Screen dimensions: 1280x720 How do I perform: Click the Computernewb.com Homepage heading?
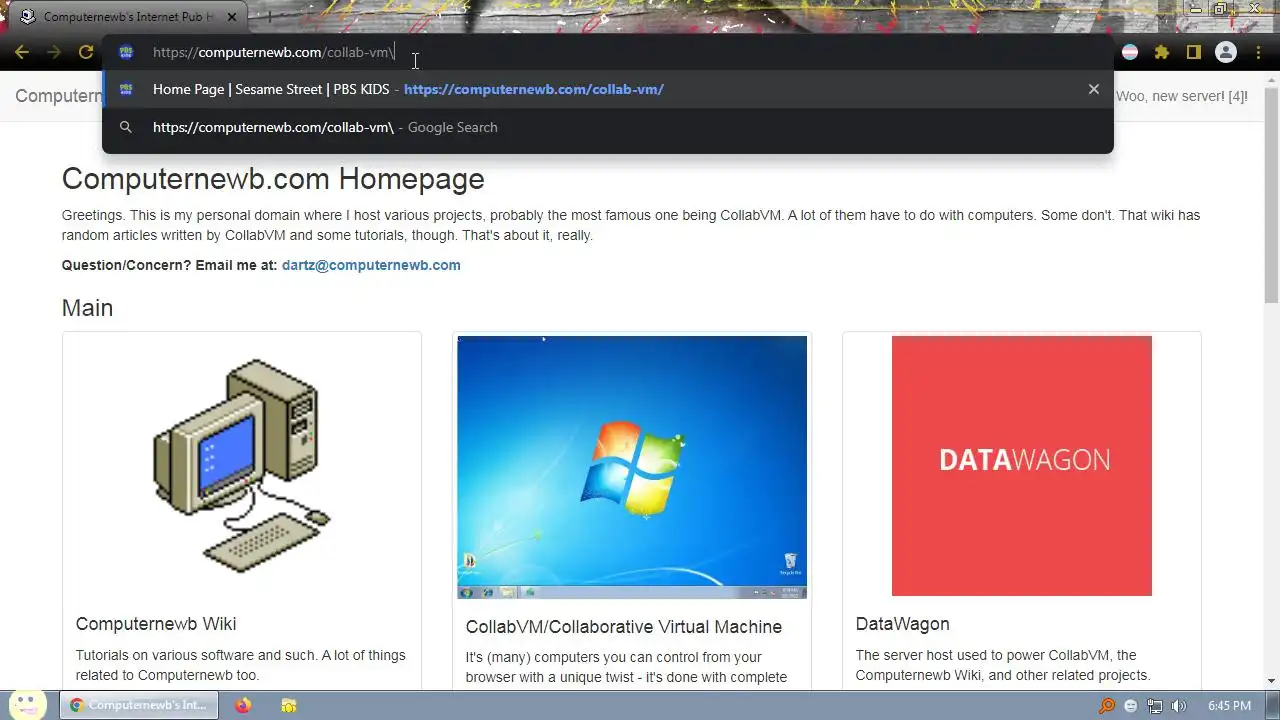click(x=273, y=179)
